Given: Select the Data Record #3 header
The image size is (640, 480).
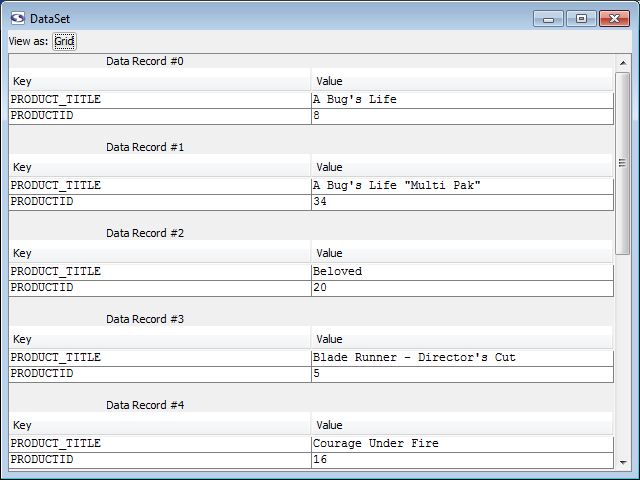Looking at the screenshot, I should 145,319.
